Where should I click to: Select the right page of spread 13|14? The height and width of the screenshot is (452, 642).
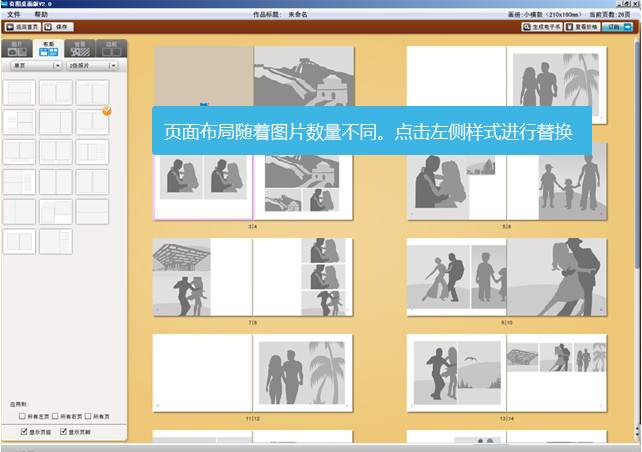pyautogui.click(x=557, y=373)
